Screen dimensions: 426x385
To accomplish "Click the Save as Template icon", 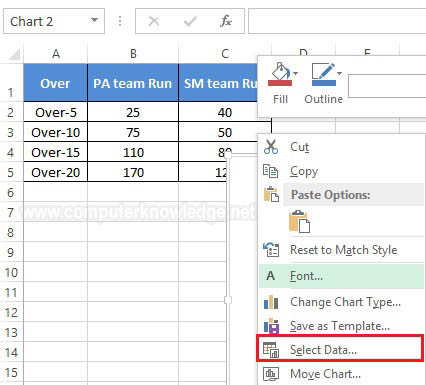I will click(x=271, y=326).
